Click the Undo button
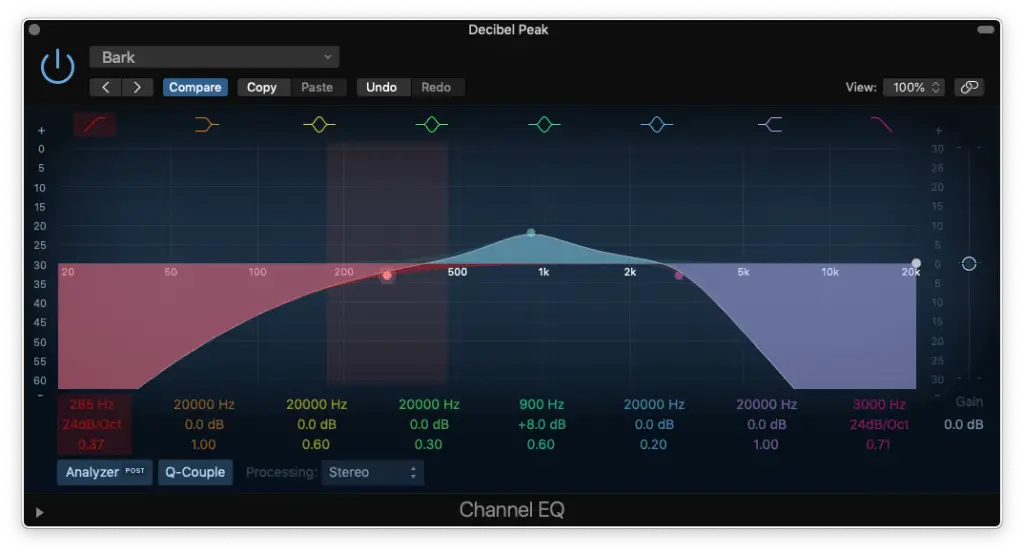This screenshot has height=554, width=1024. click(x=381, y=88)
